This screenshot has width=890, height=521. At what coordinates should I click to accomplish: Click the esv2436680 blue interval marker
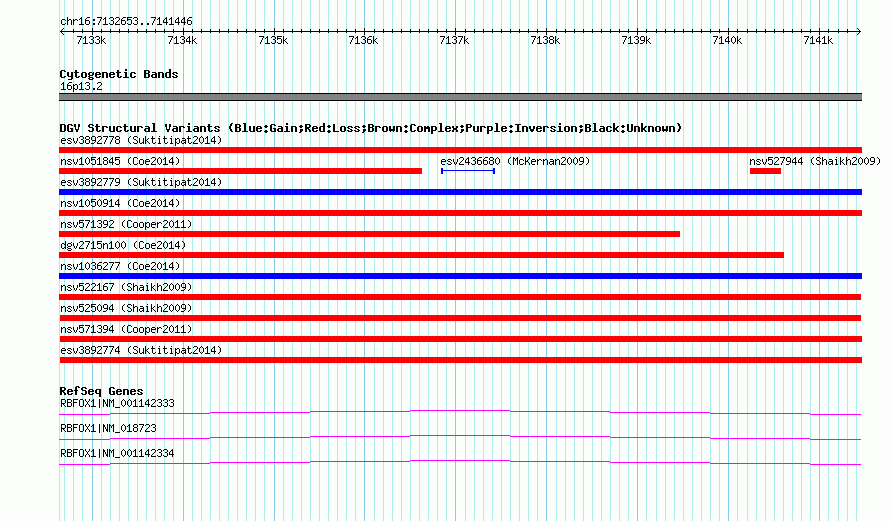click(468, 171)
